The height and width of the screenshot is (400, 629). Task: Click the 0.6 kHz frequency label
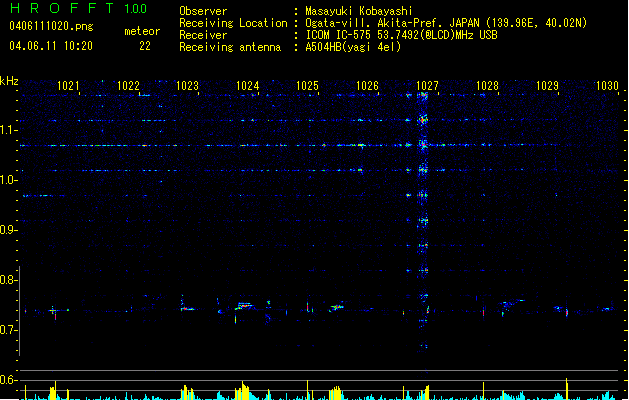(x=8, y=380)
